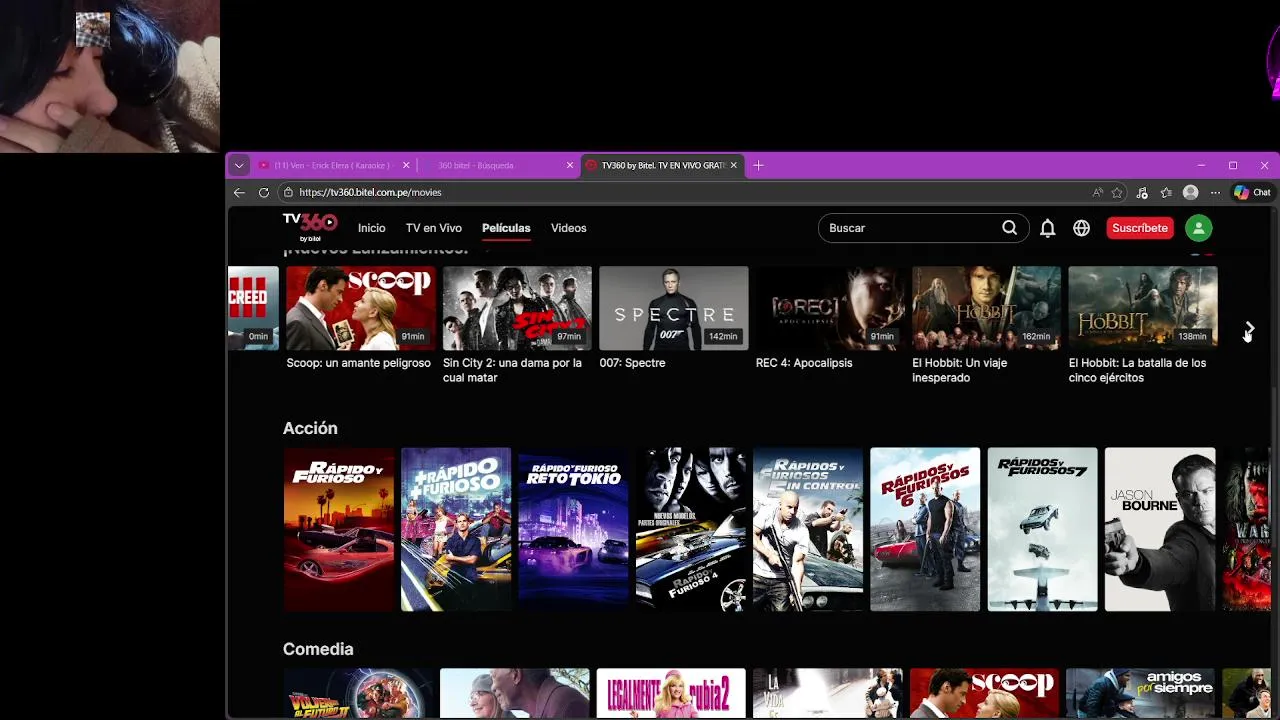
Task: Switch to the 360 bitel - Búsqueda tab
Action: point(498,165)
